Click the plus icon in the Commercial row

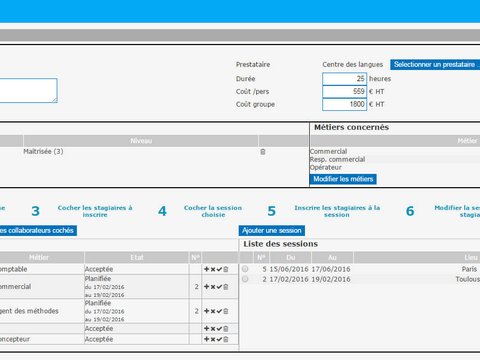point(207,287)
